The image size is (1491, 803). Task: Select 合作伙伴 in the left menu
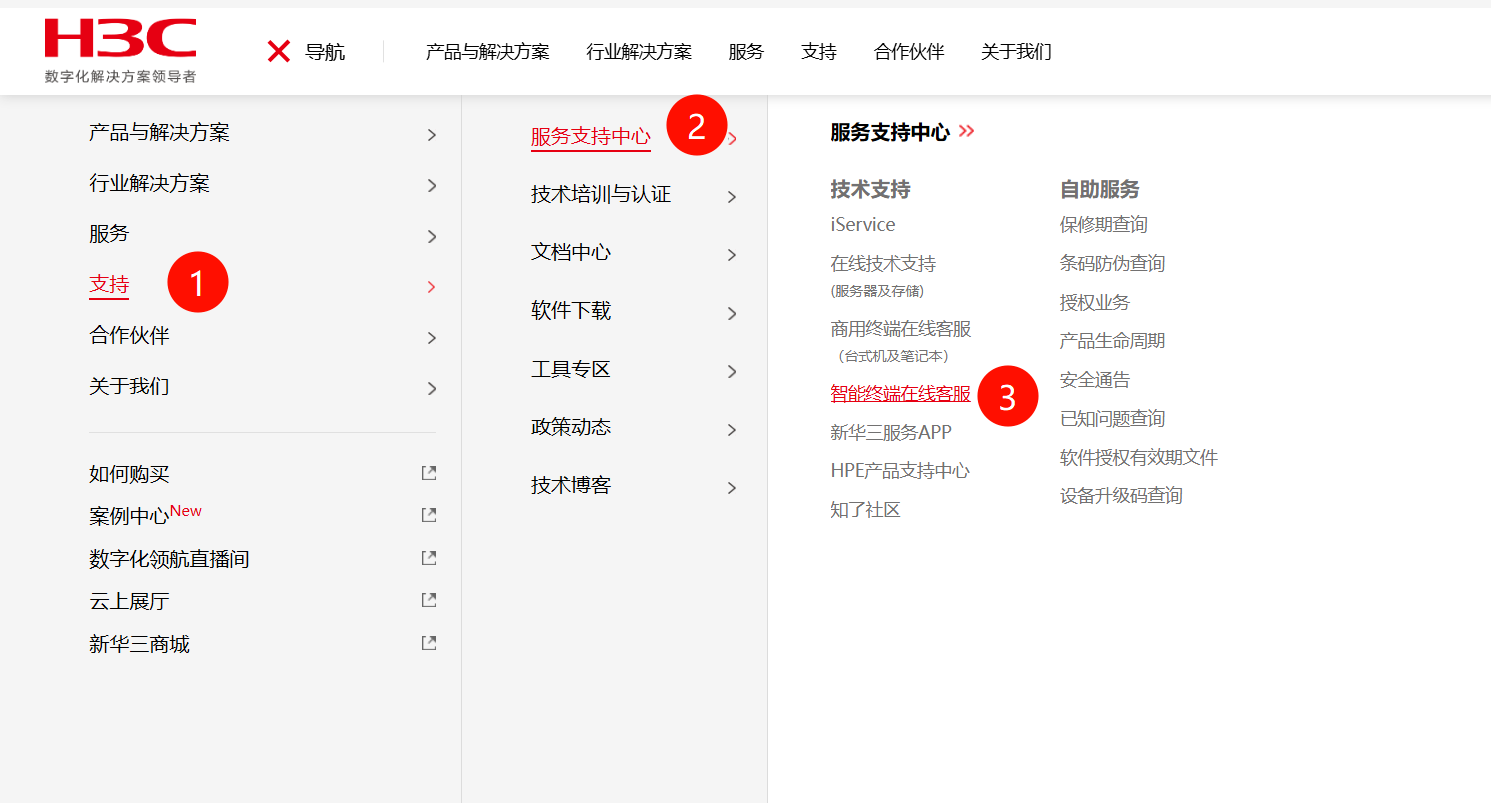pyautogui.click(x=129, y=335)
